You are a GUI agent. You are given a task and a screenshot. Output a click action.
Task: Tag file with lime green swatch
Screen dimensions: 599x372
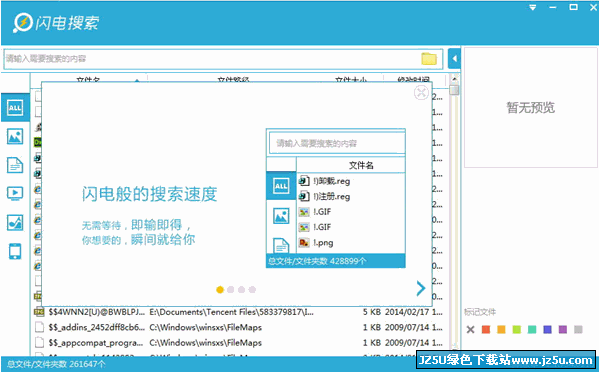point(516,329)
